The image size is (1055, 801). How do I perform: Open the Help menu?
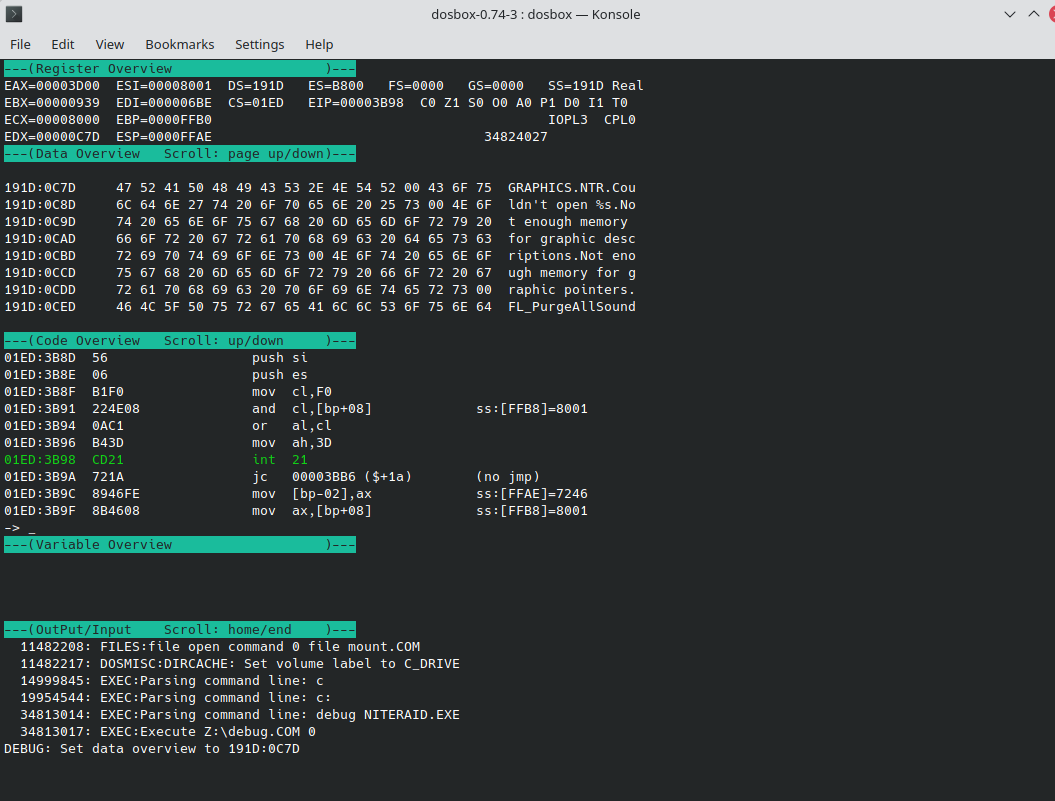coord(319,44)
